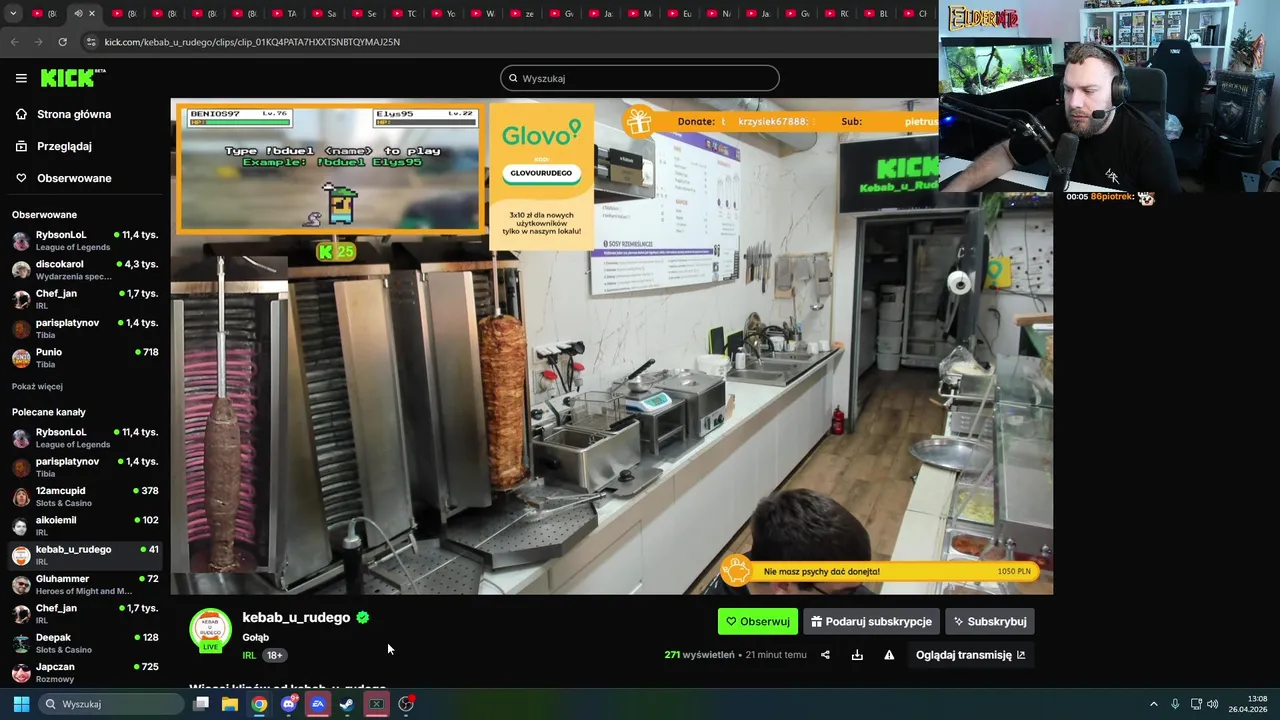Screen dimensions: 1280x720
Task: Click the taskbar Wyszukaj search box
Action: (112, 704)
